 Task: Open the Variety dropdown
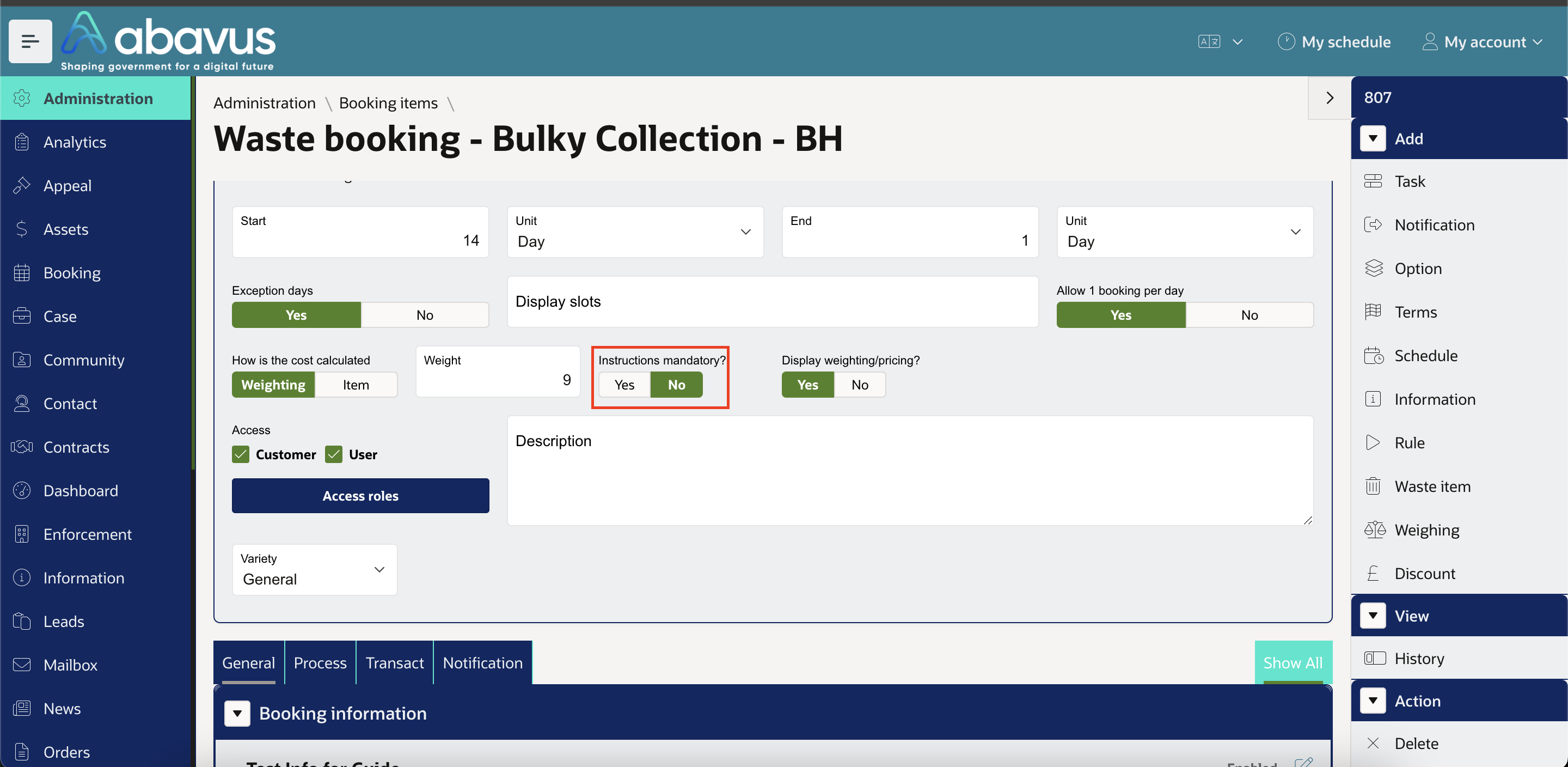[315, 570]
